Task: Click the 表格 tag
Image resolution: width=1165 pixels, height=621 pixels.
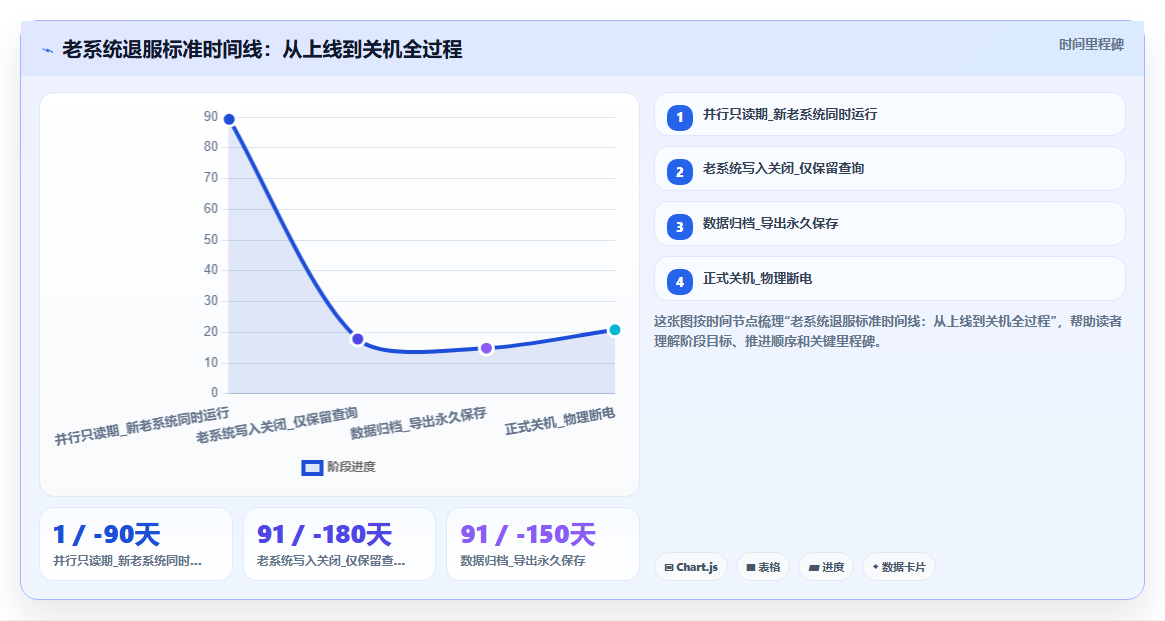Action: [x=762, y=567]
